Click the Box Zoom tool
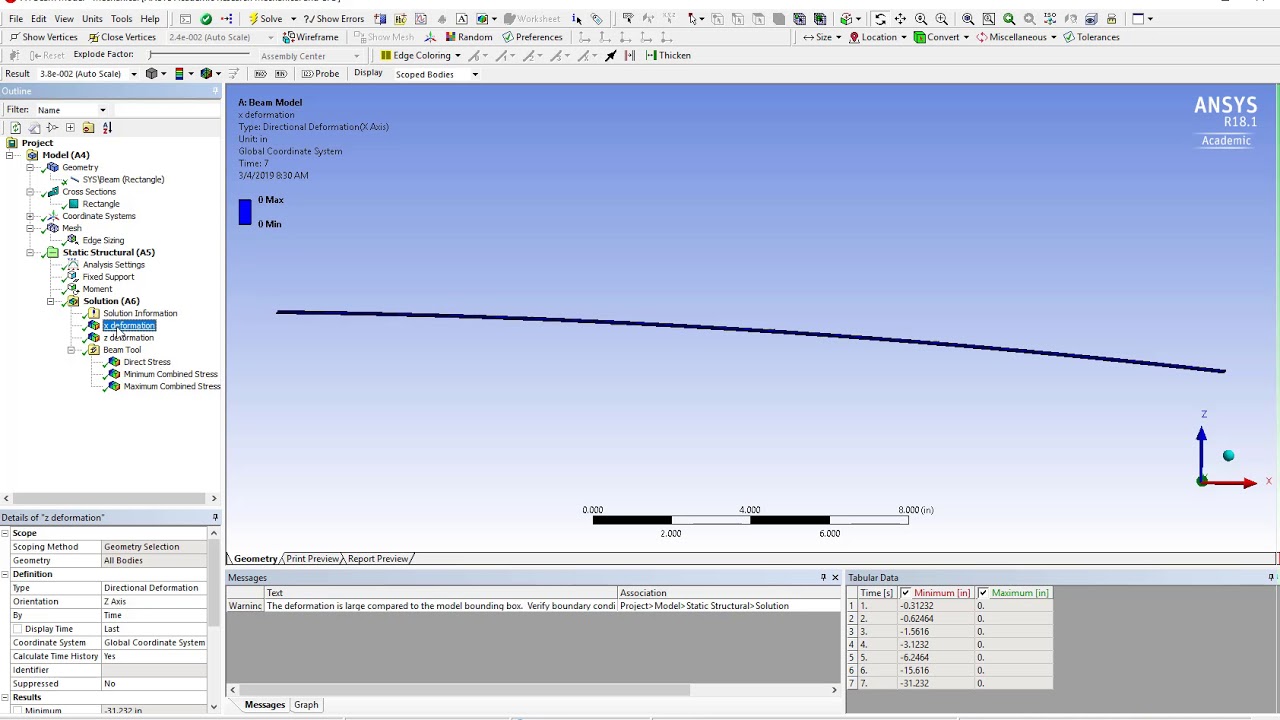Screen dimensions: 1280x720 [941, 18]
